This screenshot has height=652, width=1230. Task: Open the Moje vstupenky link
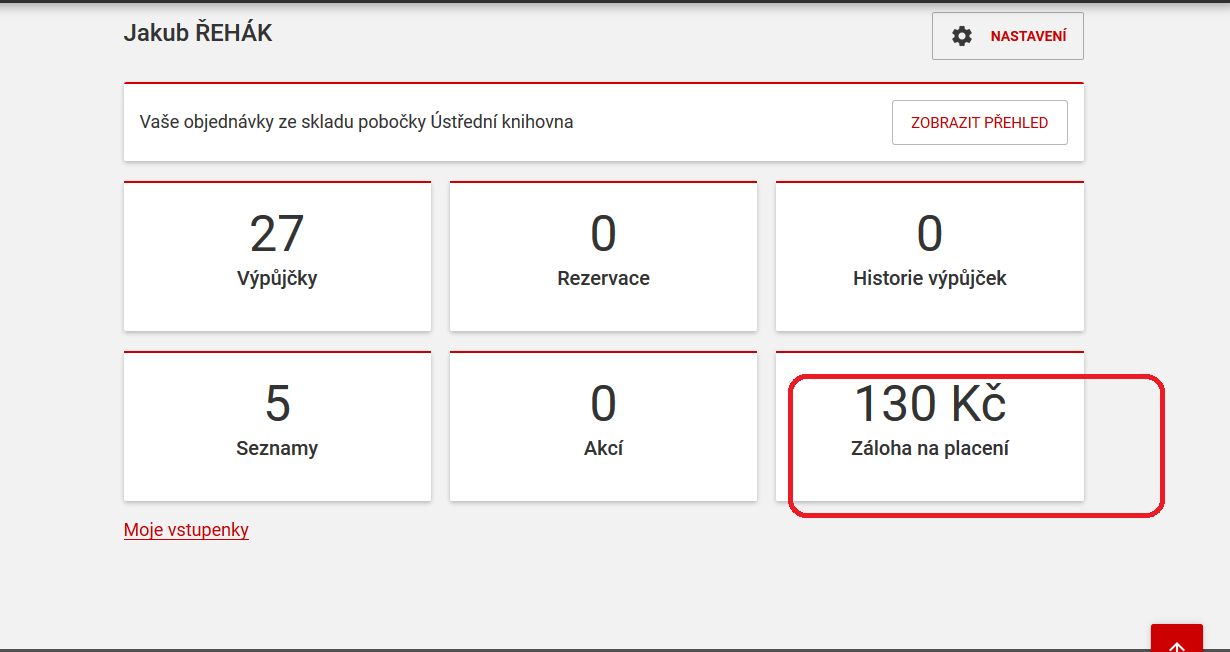(186, 530)
